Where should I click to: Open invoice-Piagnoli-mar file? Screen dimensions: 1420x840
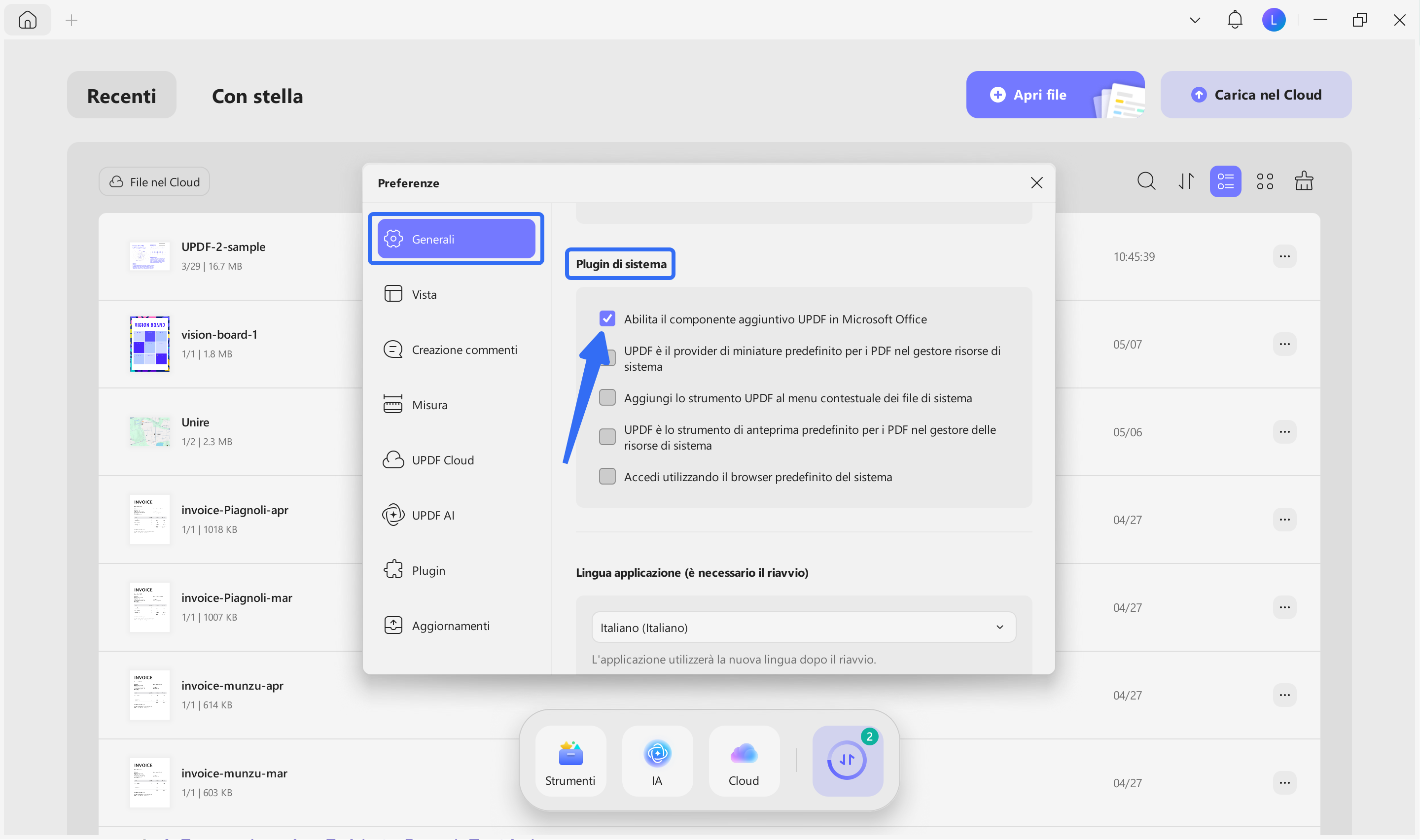237,598
